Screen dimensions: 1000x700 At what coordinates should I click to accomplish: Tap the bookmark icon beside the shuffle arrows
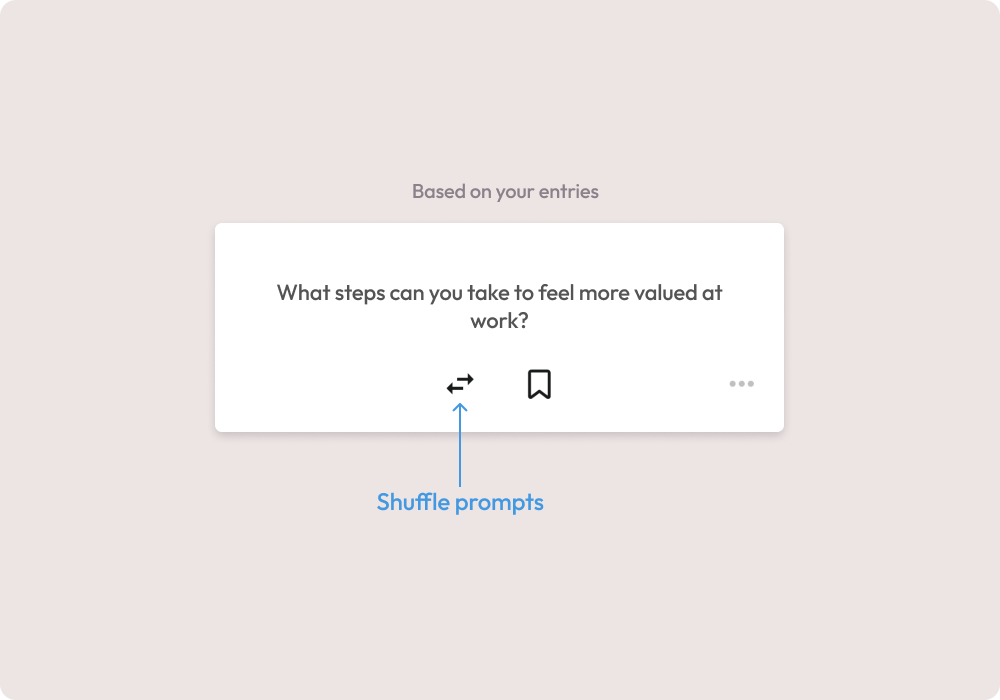pyautogui.click(x=539, y=384)
